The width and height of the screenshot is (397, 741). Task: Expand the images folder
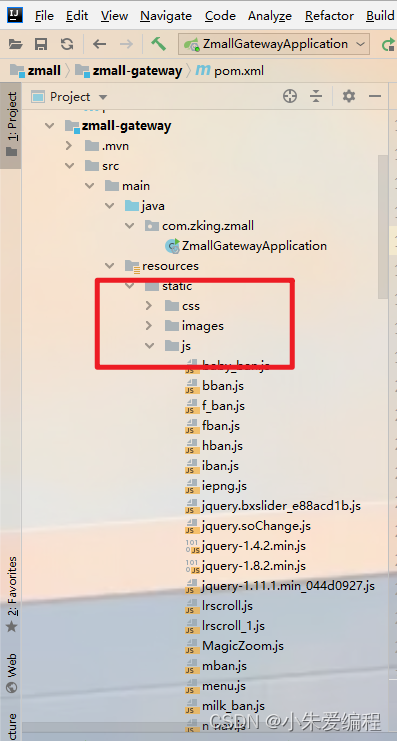pyautogui.click(x=149, y=326)
